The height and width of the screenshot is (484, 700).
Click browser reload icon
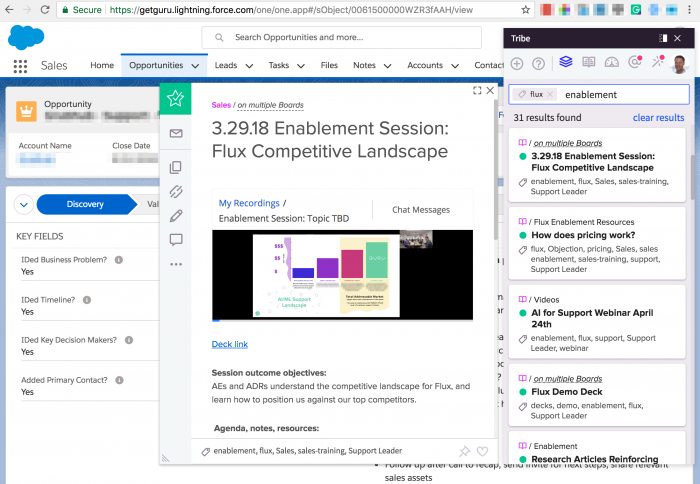(x=45, y=9)
